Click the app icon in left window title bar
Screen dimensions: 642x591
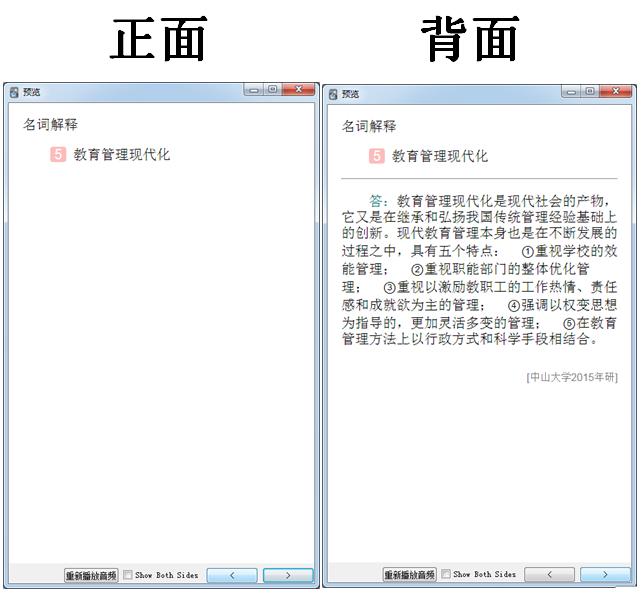pyautogui.click(x=14, y=93)
